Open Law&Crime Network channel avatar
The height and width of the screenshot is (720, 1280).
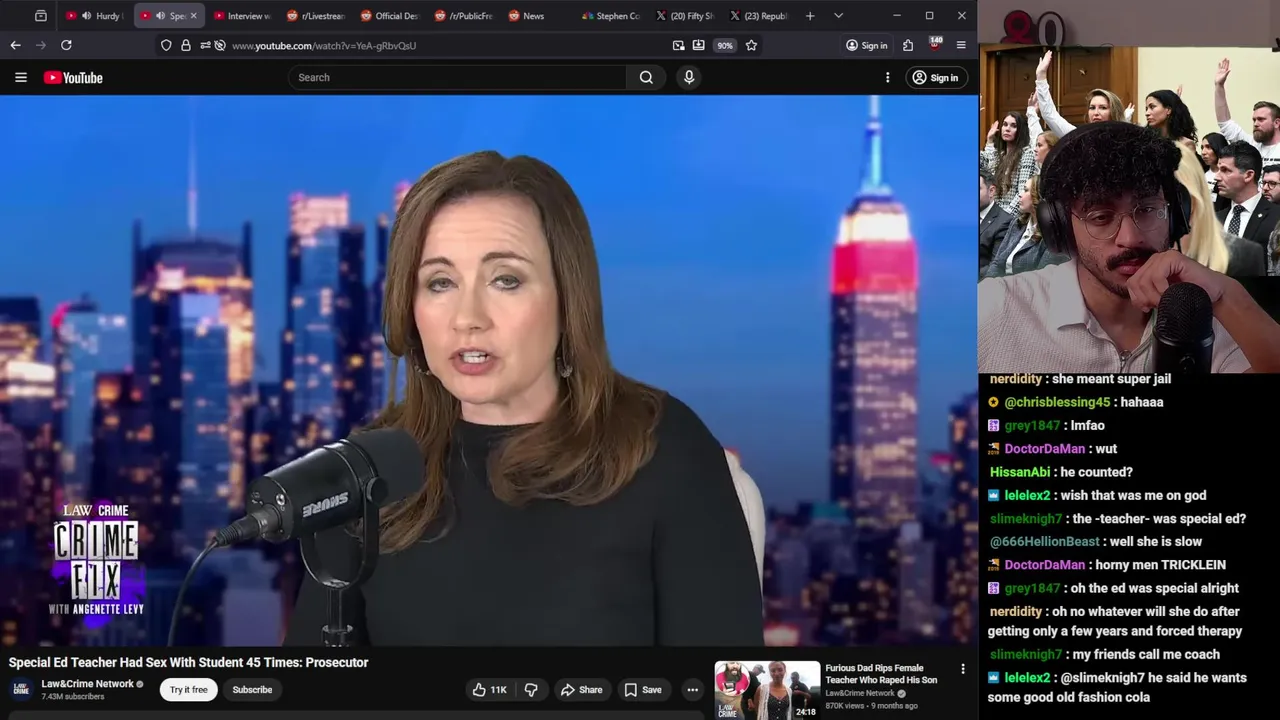[20, 689]
